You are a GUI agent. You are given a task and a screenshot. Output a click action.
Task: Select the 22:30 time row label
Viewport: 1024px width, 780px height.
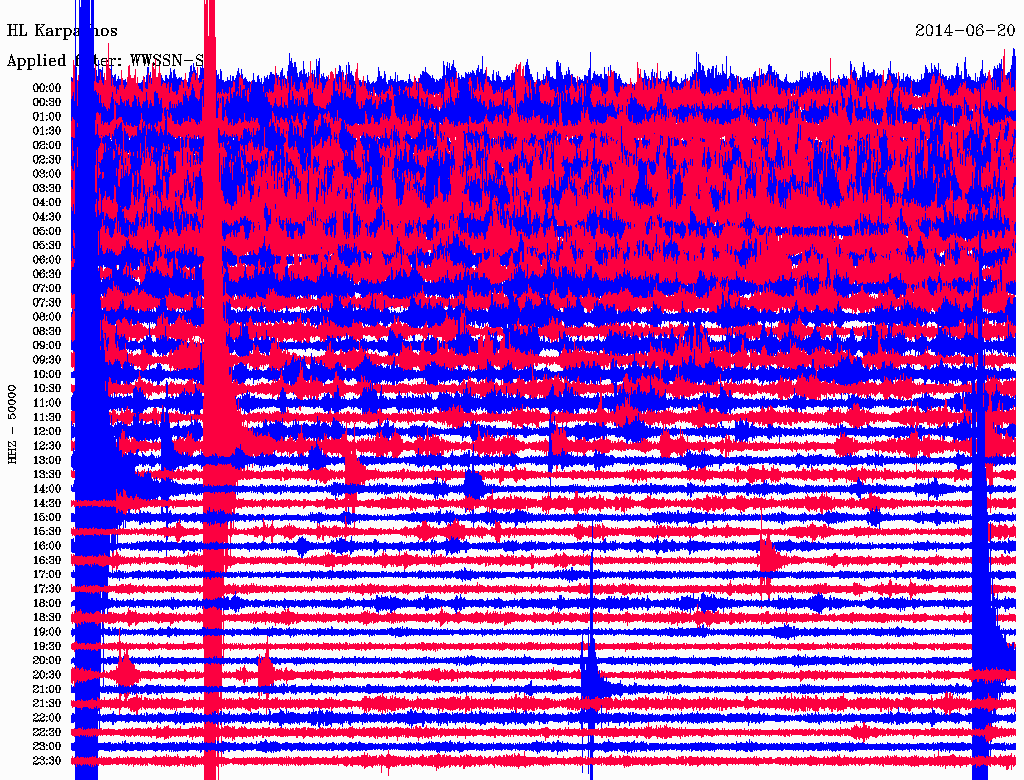pos(47,732)
